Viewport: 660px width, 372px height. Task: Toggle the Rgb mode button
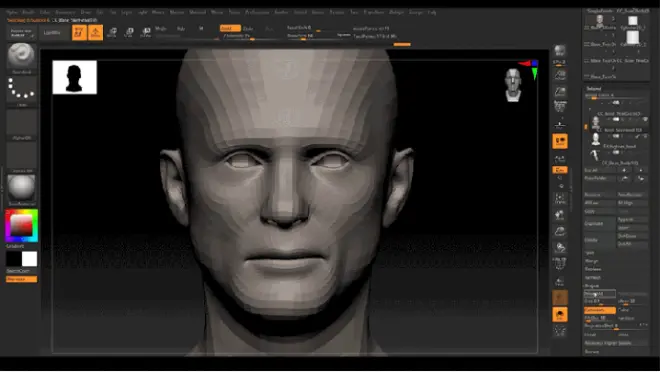(x=181, y=29)
